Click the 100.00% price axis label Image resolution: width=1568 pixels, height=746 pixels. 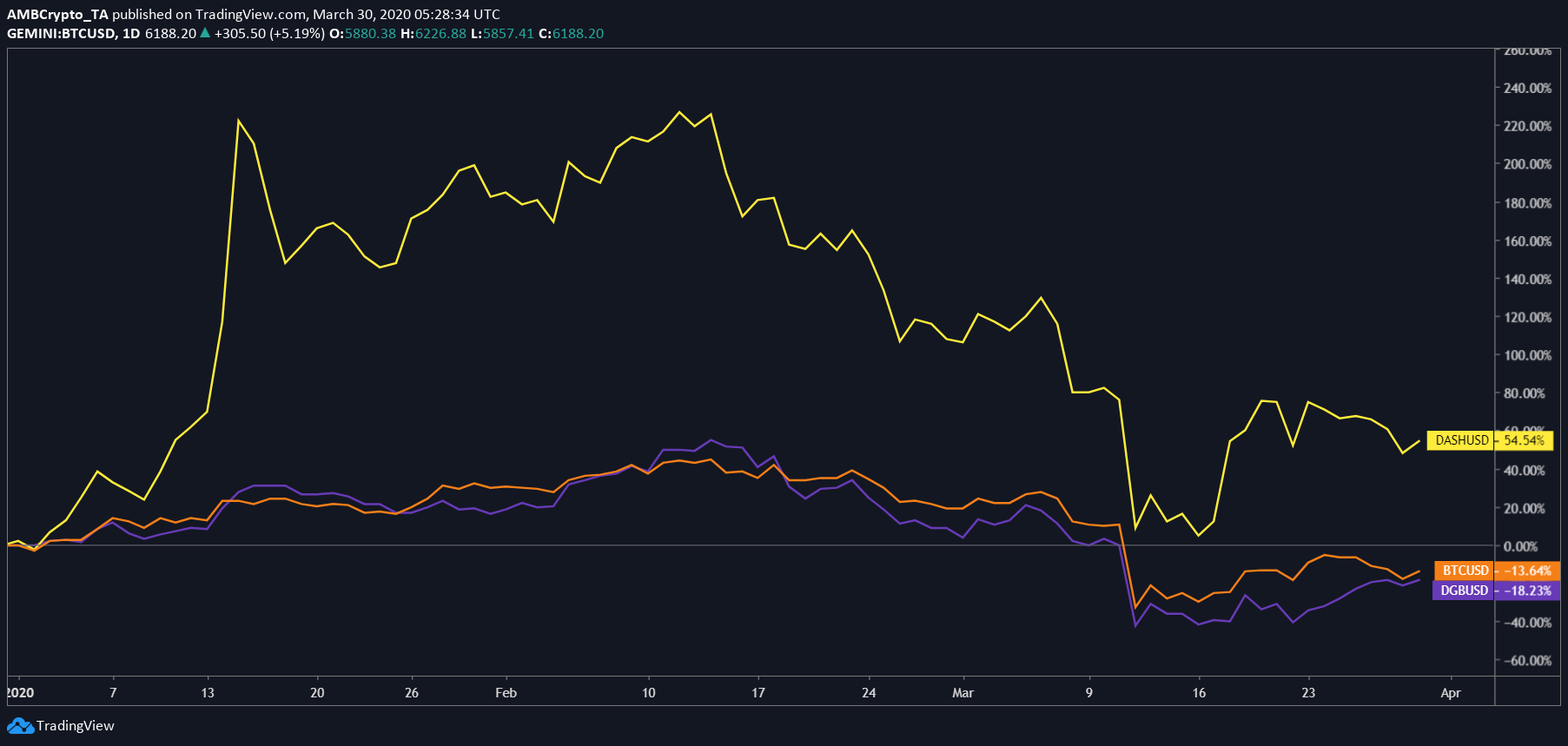(x=1528, y=356)
